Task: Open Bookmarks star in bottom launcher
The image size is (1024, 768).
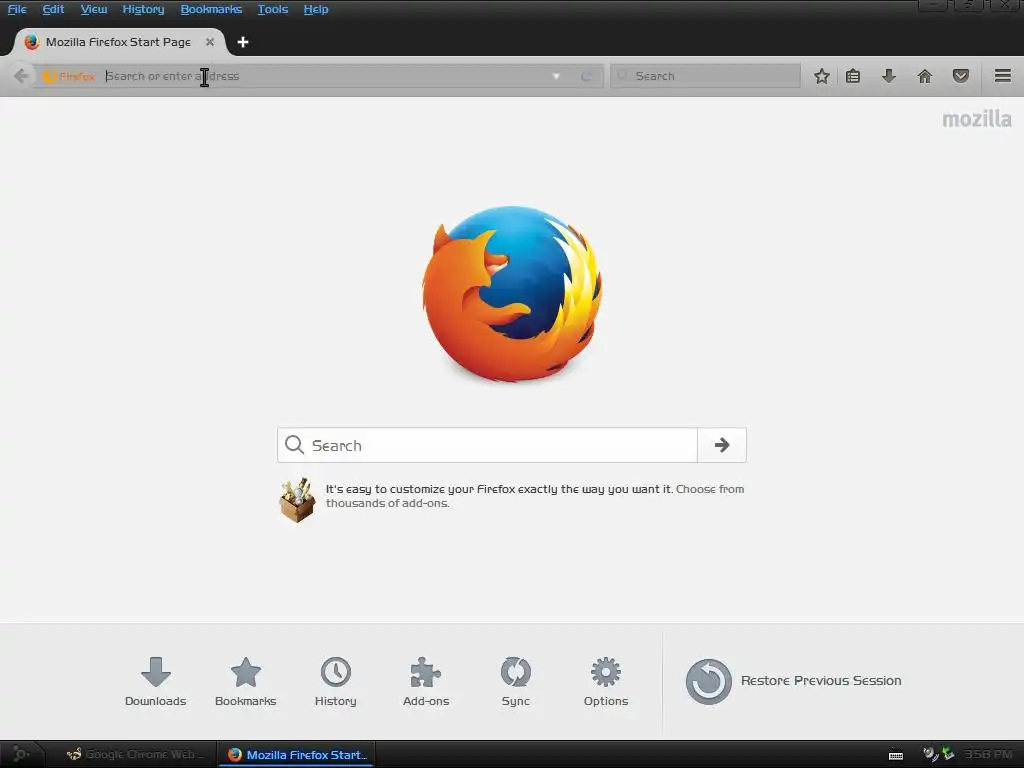Action: 246,682
